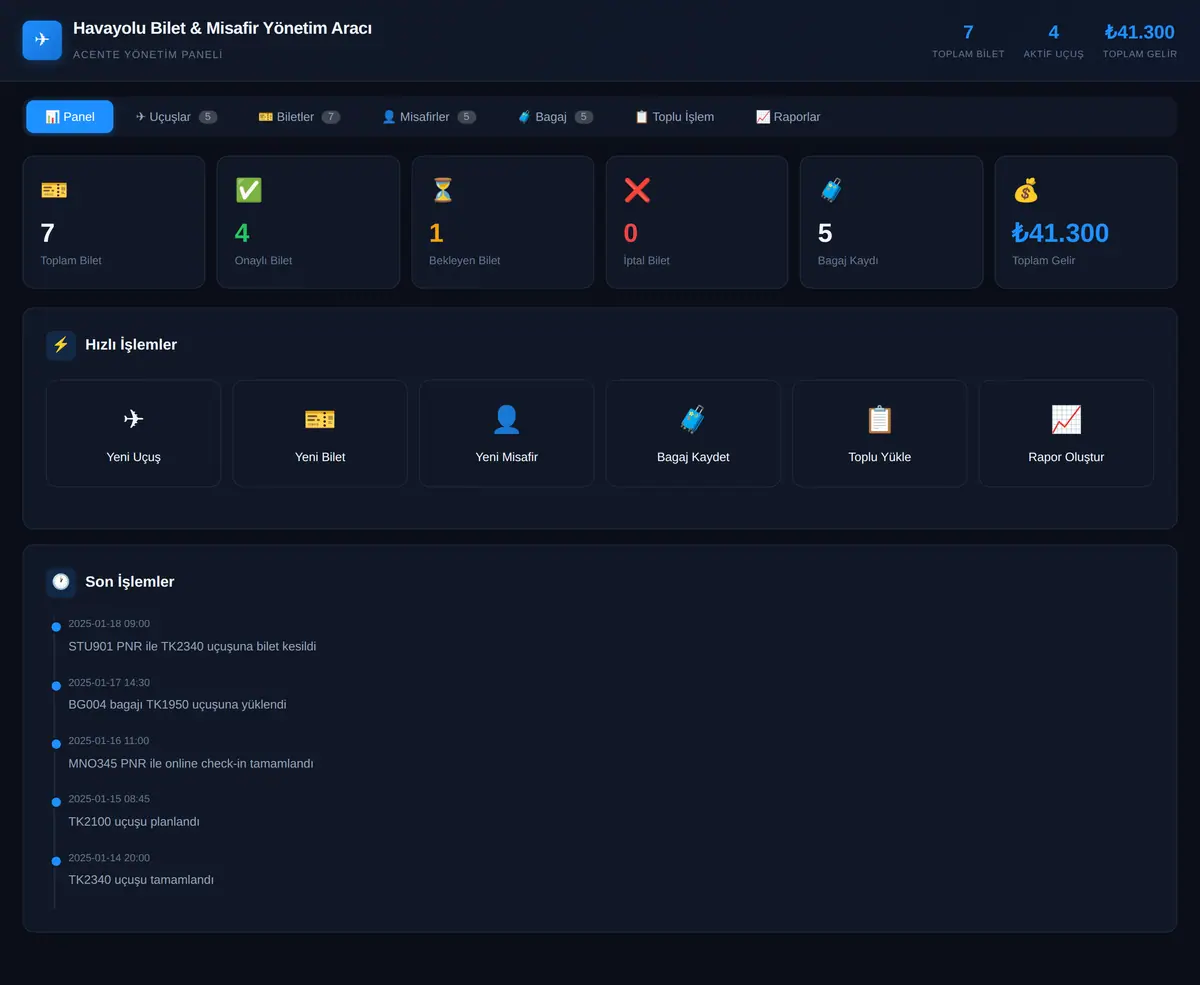Click the clock icon beside Son İşlemler
The image size is (1200, 985).
61,582
